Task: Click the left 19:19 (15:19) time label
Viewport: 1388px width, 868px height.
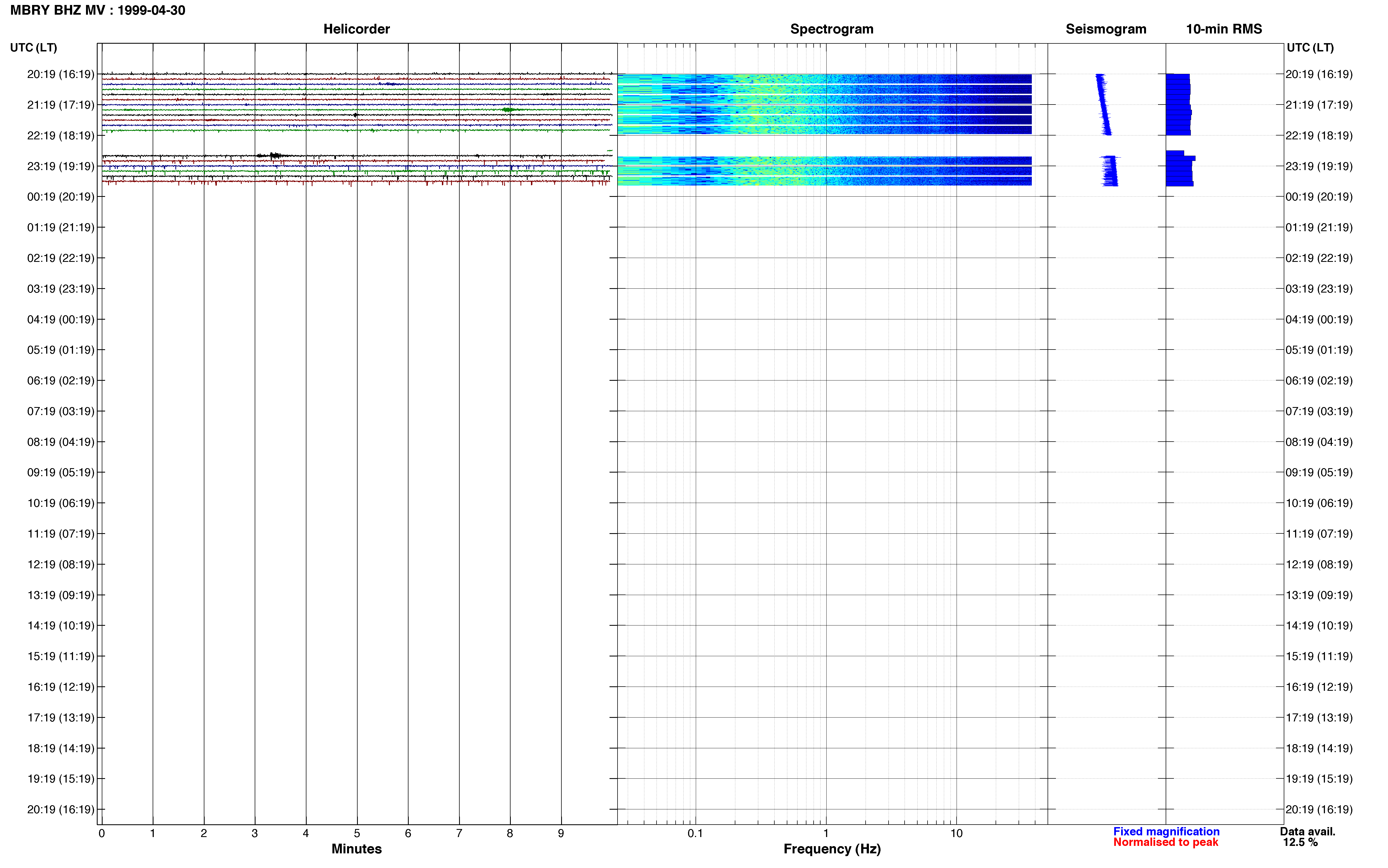Action: tap(61, 779)
